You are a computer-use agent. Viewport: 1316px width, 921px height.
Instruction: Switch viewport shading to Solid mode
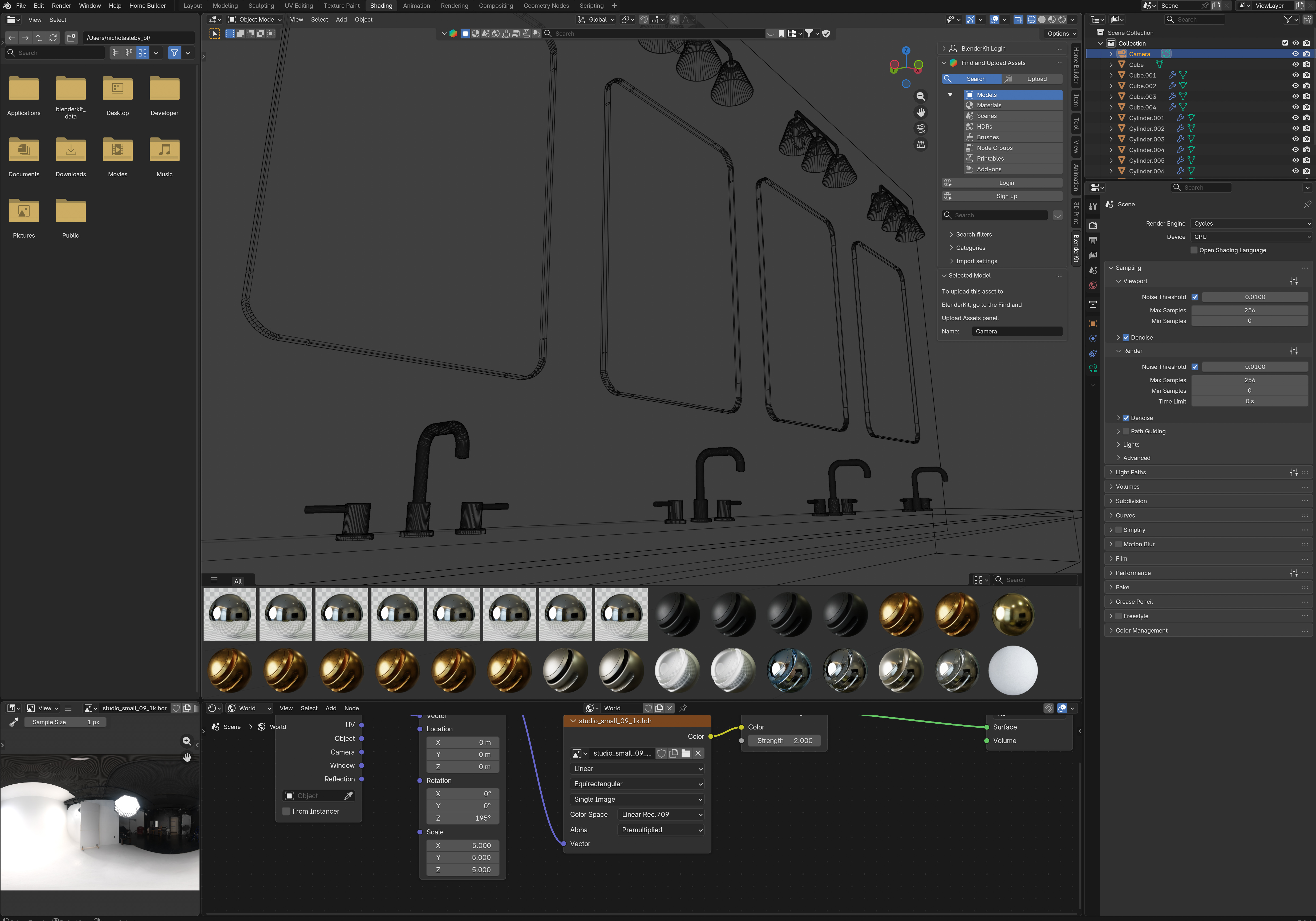pyautogui.click(x=1042, y=19)
